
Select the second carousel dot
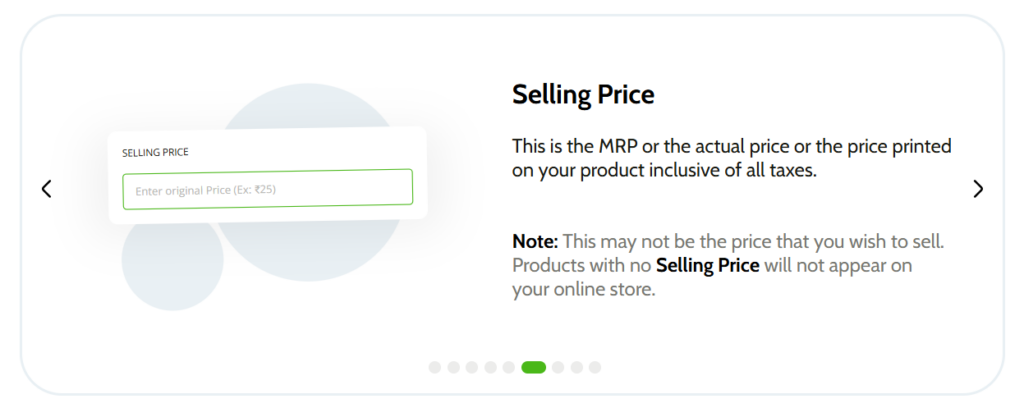[x=453, y=368]
